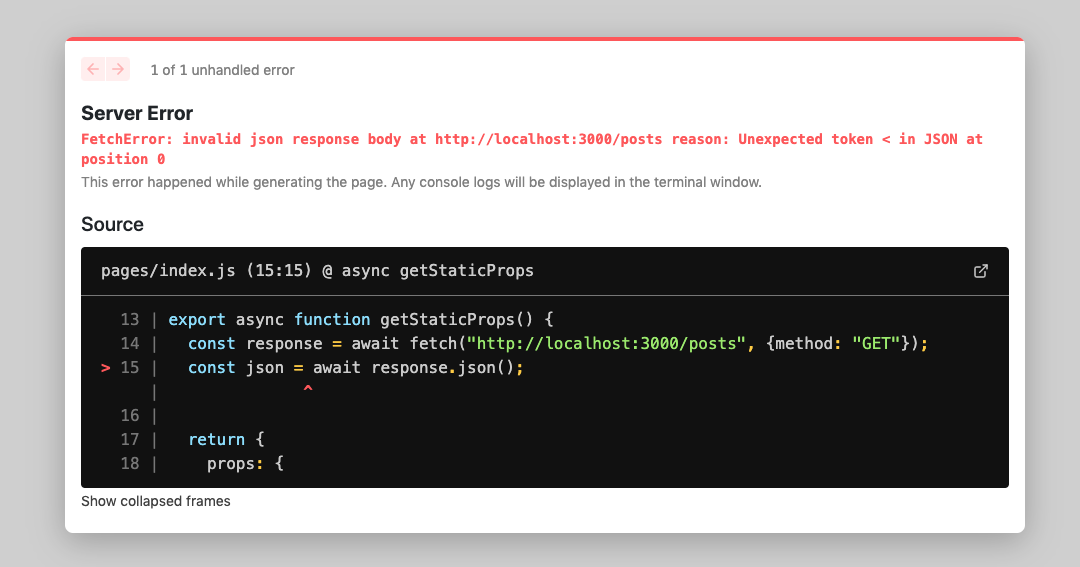Expand Show collapsed frames
Screen dimensions: 1080x567
[x=156, y=502]
